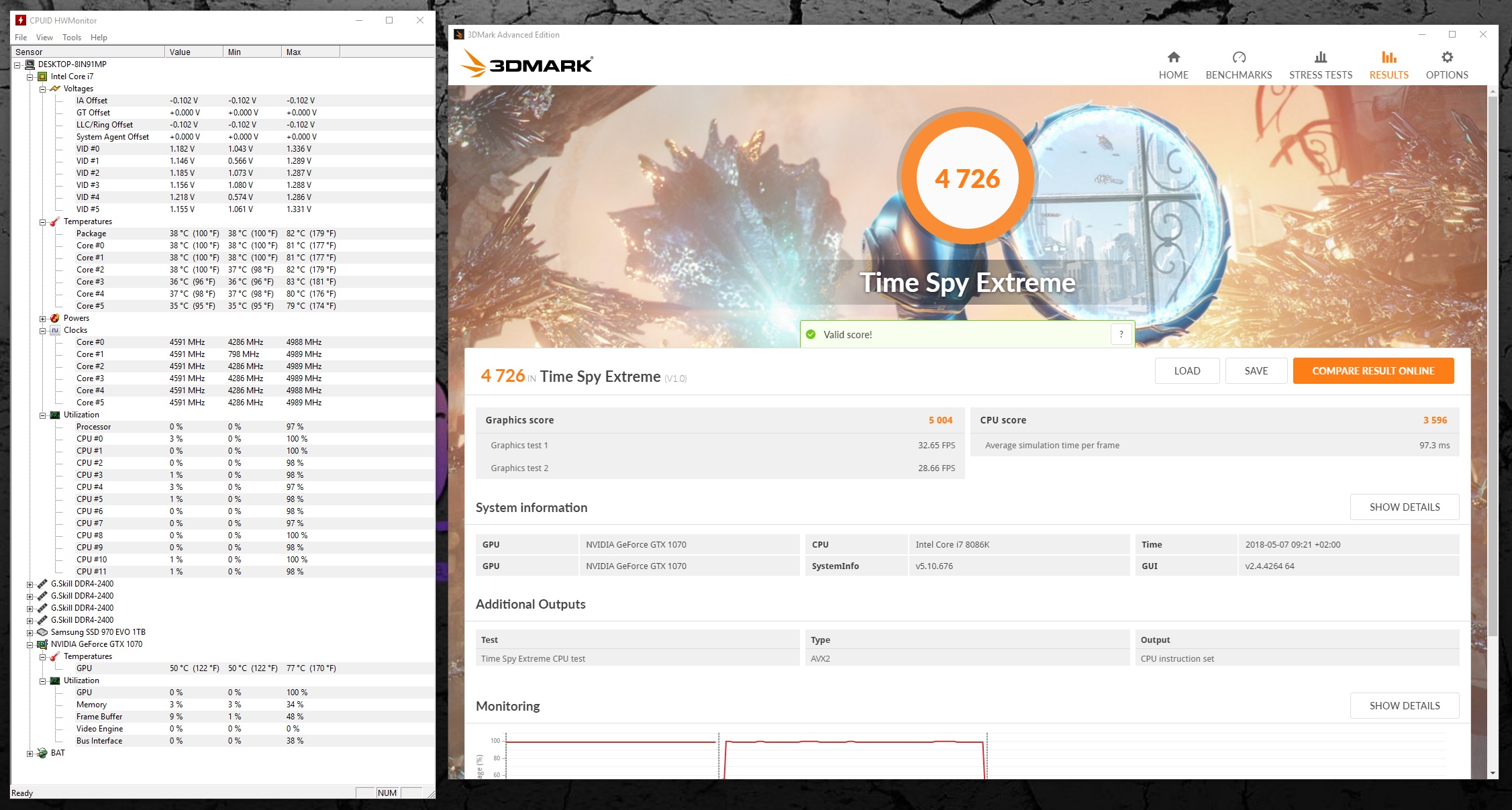Open the File menu in HWMonitor
This screenshot has height=810, width=1512.
tap(21, 38)
